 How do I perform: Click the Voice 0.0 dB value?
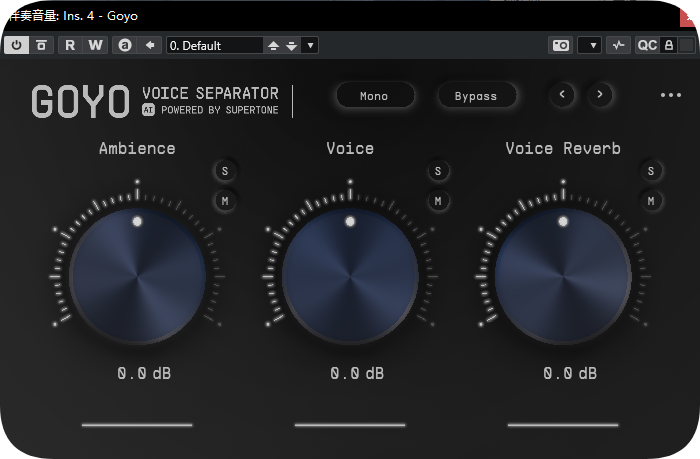(357, 373)
